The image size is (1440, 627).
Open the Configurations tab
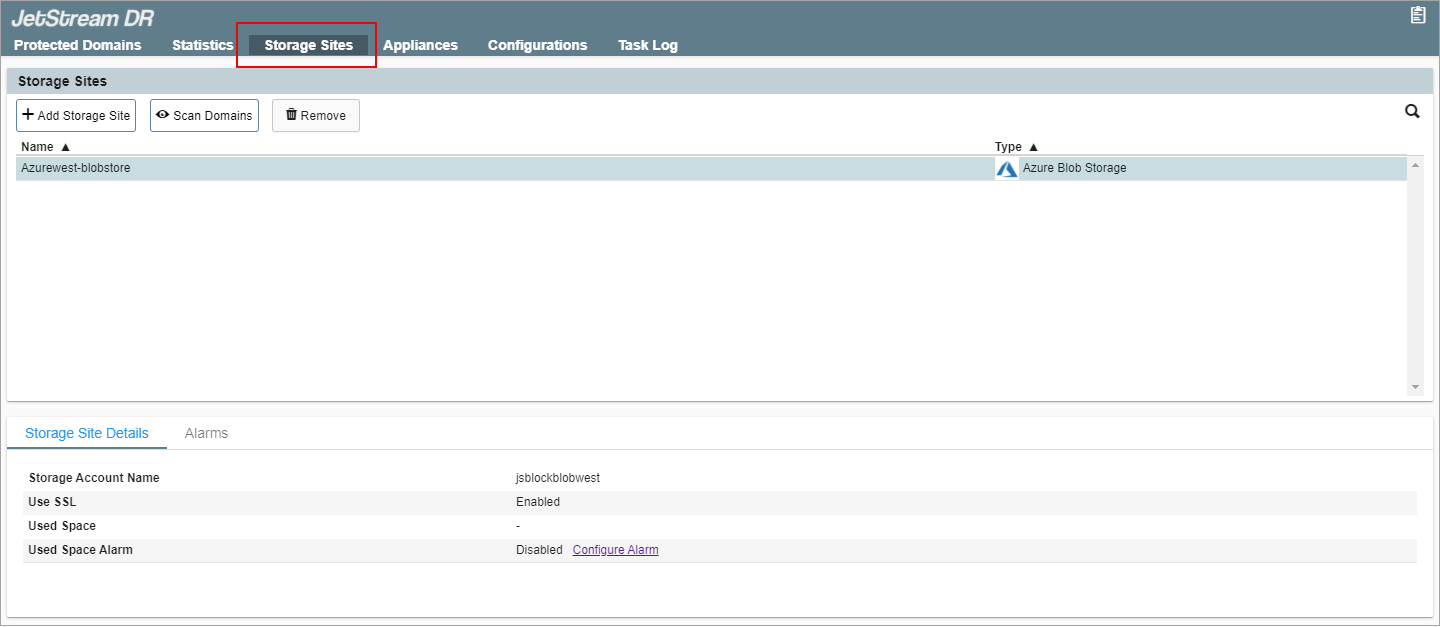(537, 45)
